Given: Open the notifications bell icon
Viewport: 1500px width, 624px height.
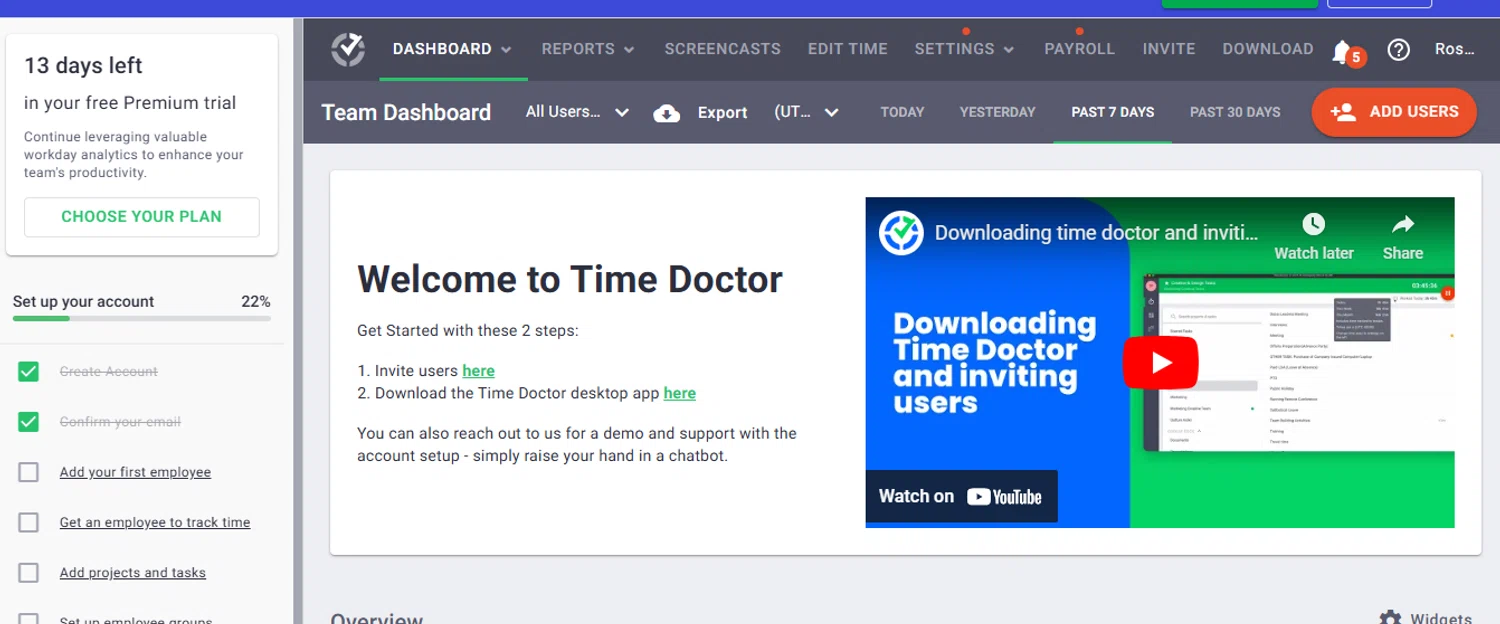Looking at the screenshot, I should point(1342,51).
